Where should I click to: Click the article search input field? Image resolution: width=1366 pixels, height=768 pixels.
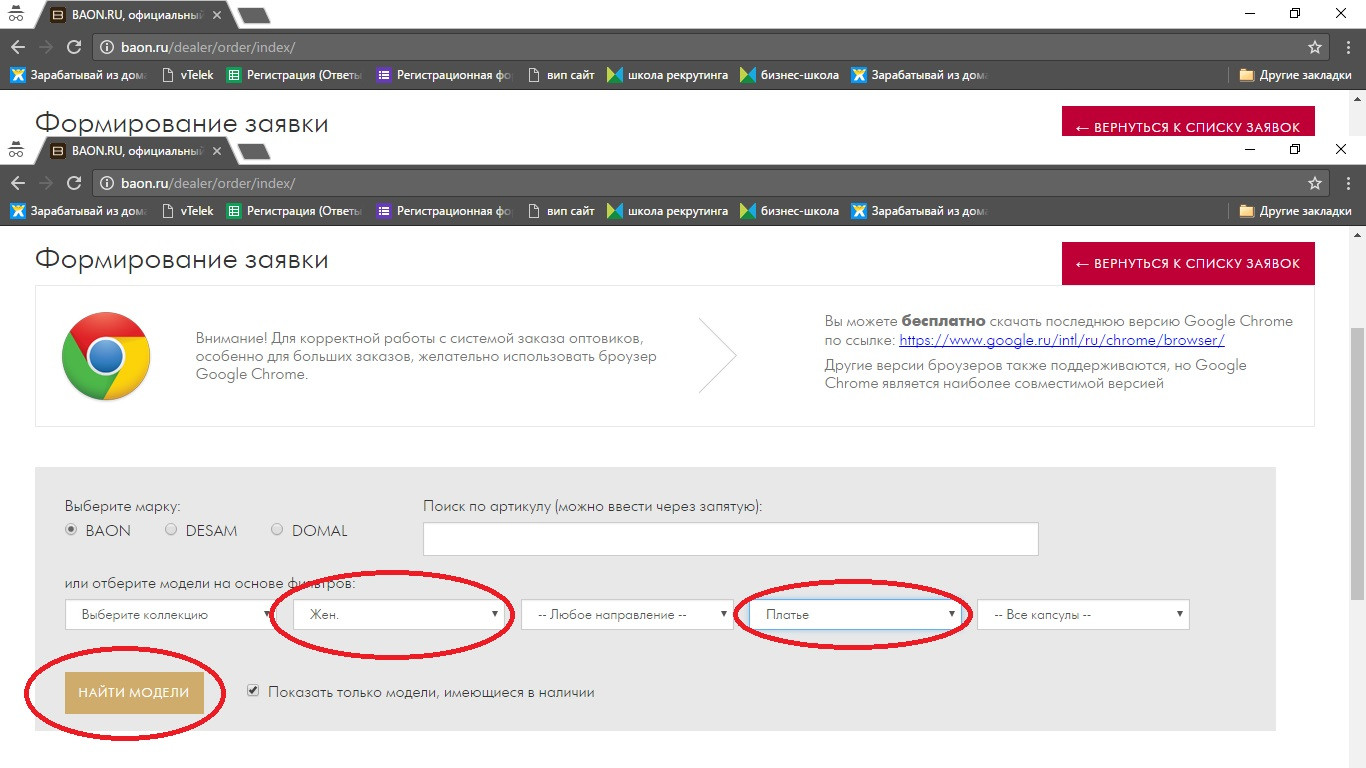point(731,538)
